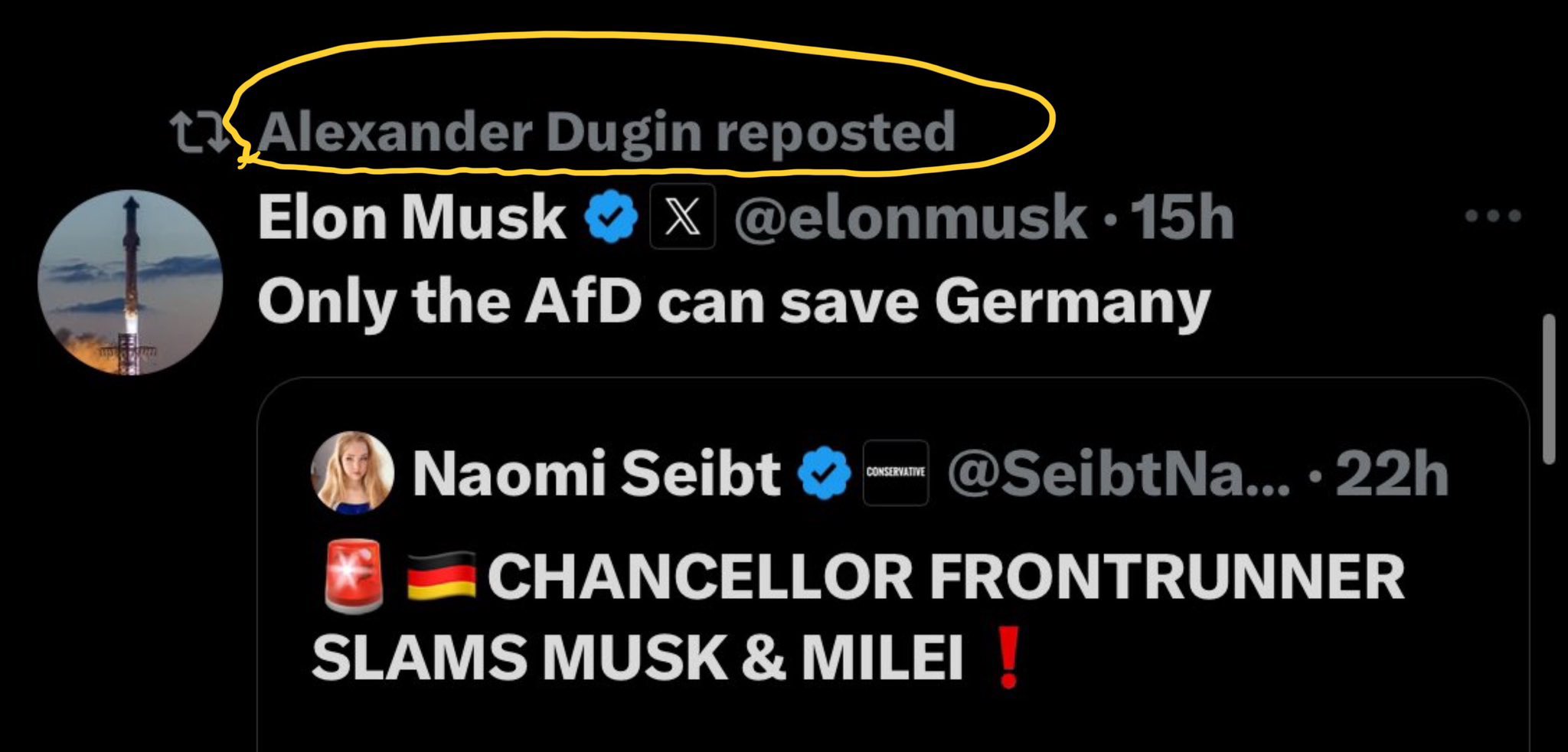
Task: Open the @elonmusk handle
Action: 910,217
